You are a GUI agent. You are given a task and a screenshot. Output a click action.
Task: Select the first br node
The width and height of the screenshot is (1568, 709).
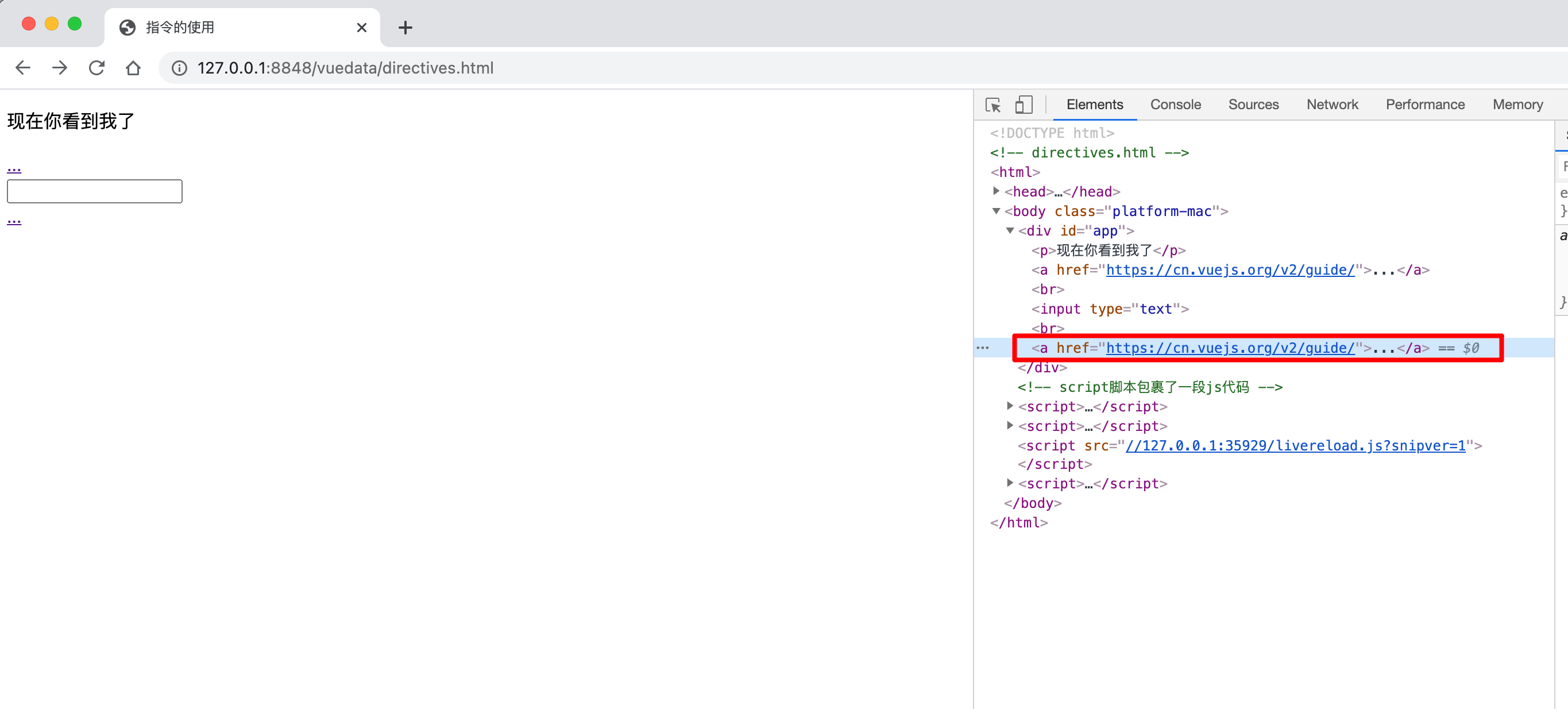[x=1048, y=290]
